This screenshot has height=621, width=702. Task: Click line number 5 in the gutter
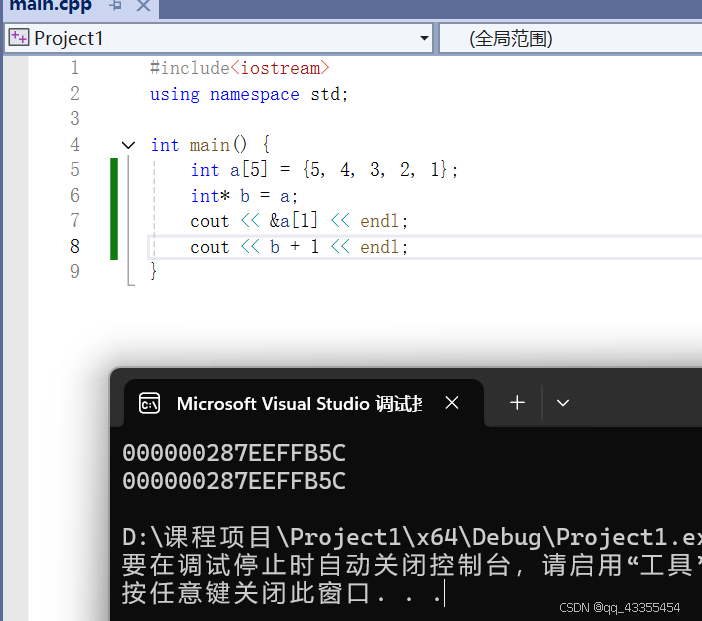pos(75,170)
